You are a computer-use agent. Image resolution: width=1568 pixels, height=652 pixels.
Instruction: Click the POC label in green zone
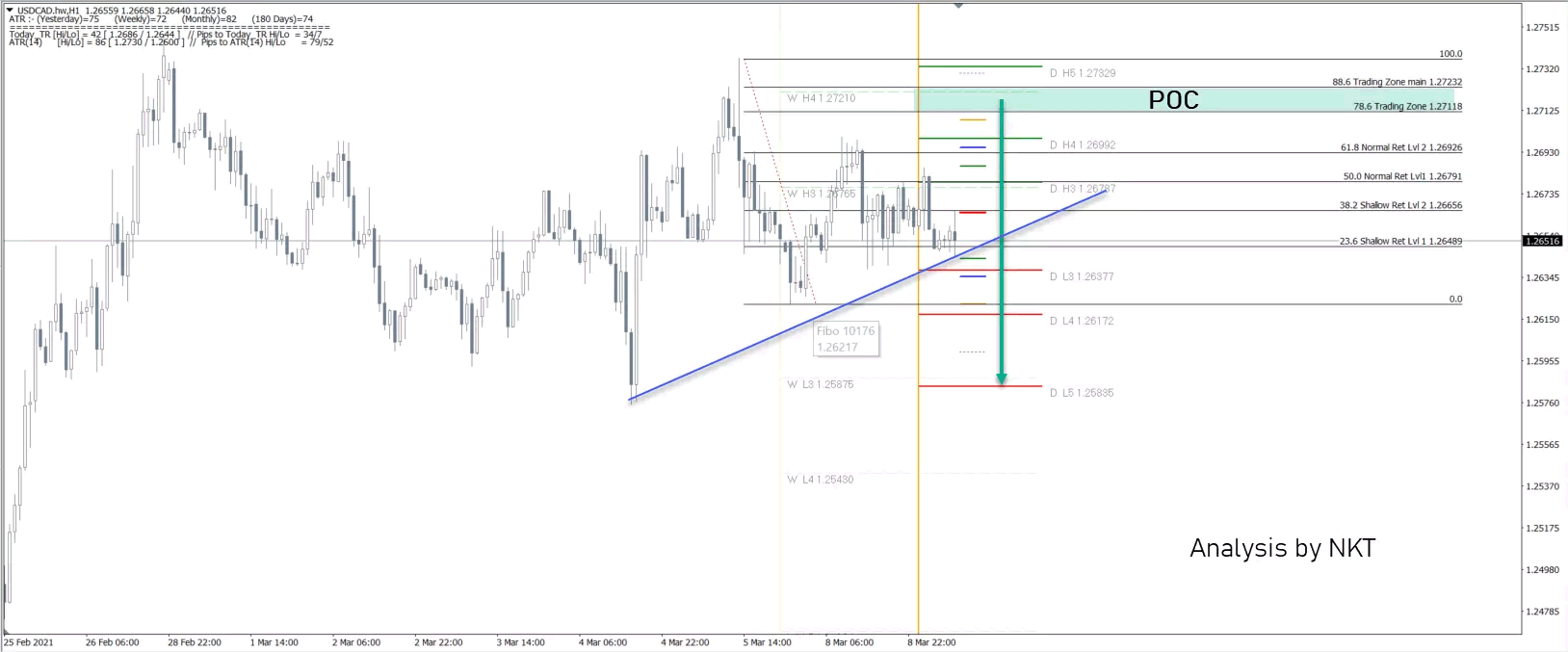tap(1173, 100)
